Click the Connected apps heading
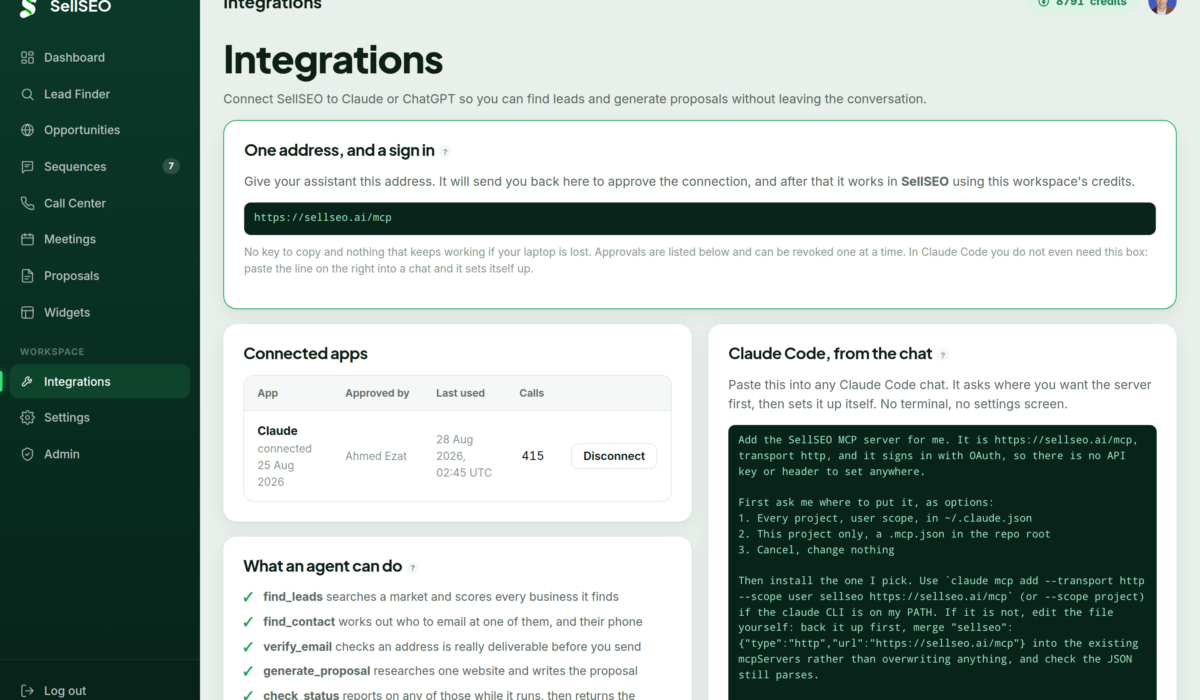 (305, 354)
